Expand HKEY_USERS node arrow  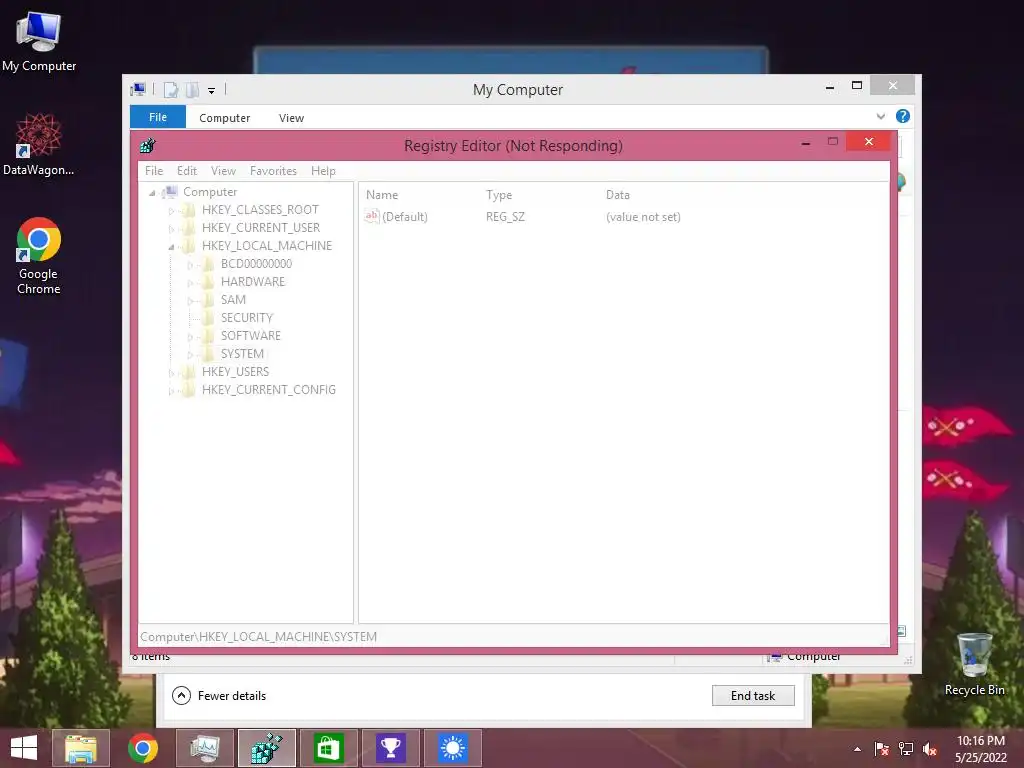(171, 373)
